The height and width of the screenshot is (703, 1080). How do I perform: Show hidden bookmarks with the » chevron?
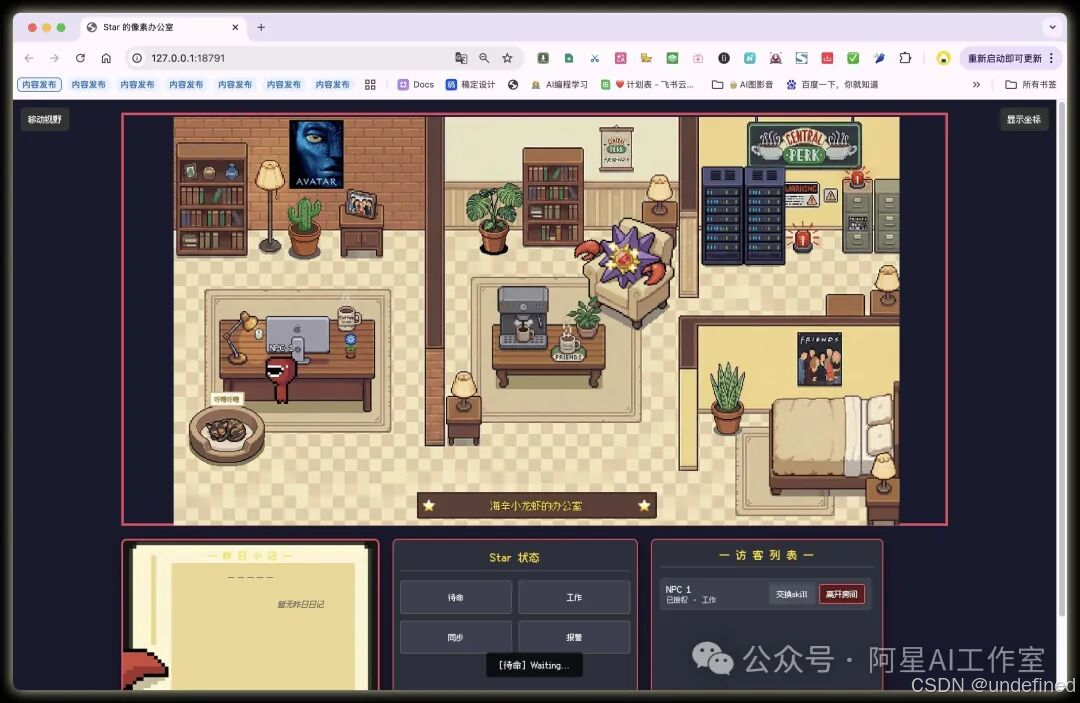pos(976,85)
